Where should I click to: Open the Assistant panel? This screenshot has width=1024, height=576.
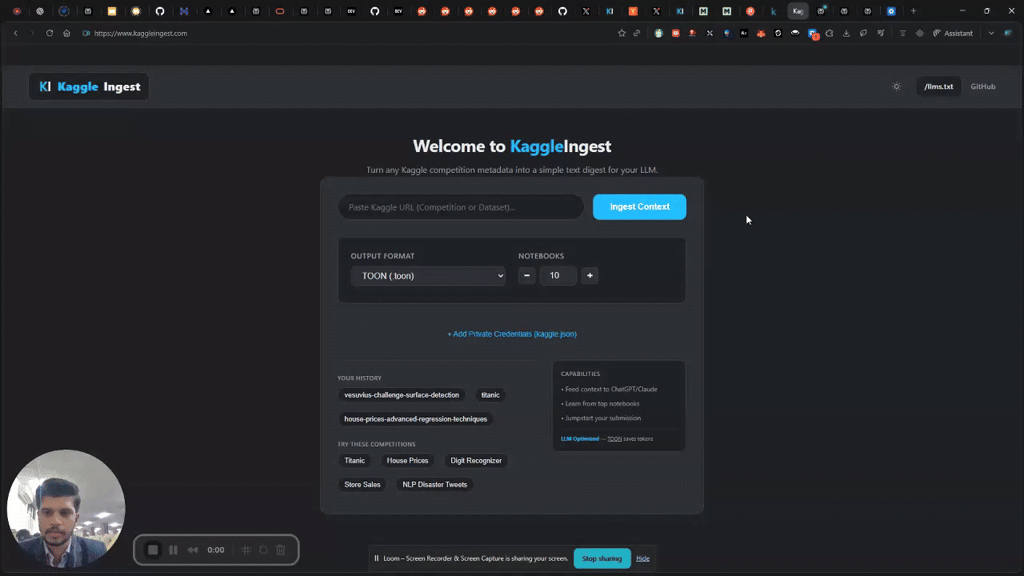pyautogui.click(x=953, y=33)
